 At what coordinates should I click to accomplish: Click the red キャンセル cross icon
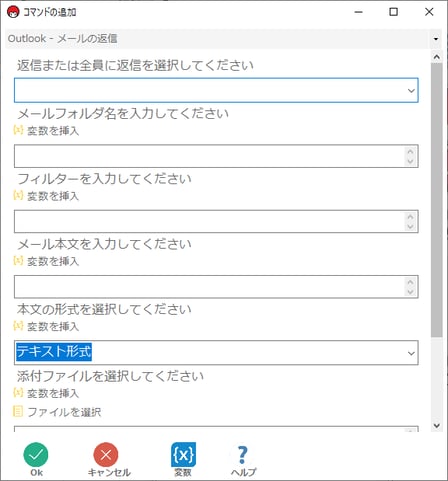pyautogui.click(x=106, y=455)
